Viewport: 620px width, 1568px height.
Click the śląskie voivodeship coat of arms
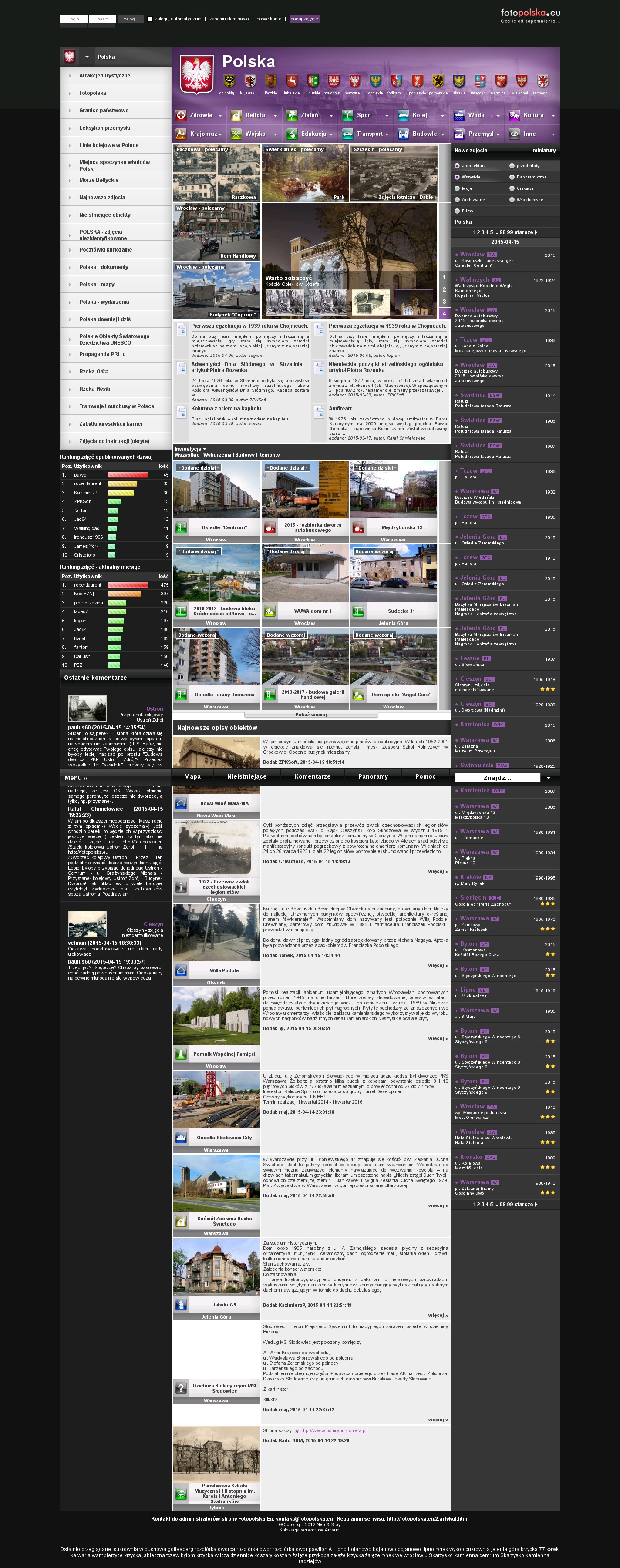tap(459, 81)
